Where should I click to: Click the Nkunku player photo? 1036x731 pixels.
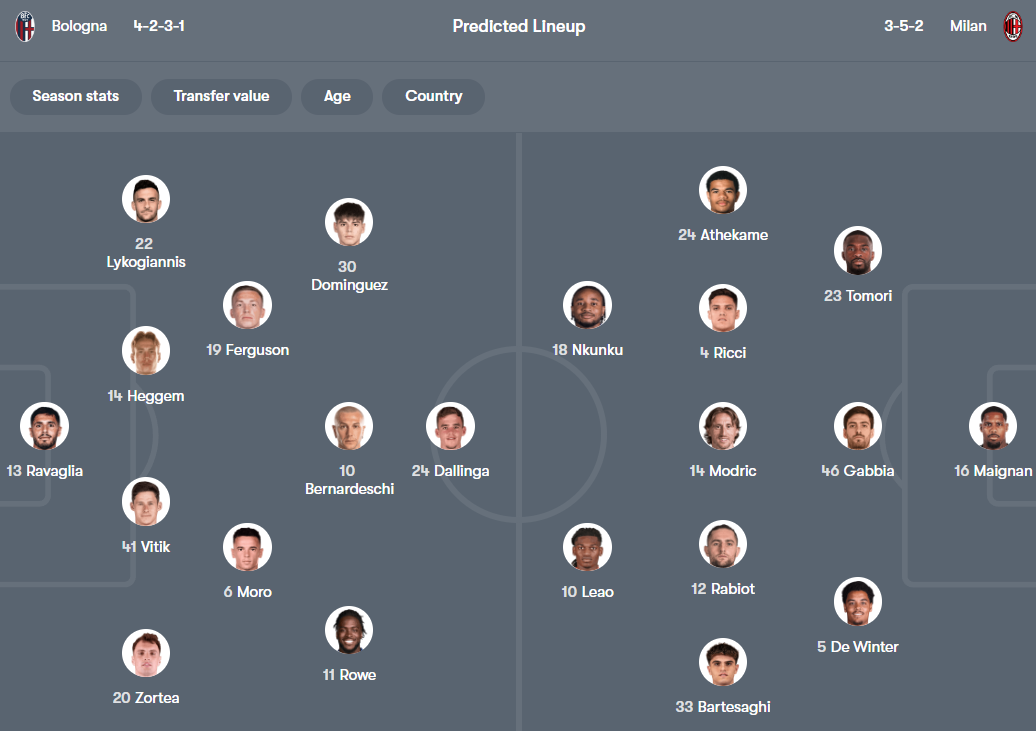pyautogui.click(x=588, y=306)
